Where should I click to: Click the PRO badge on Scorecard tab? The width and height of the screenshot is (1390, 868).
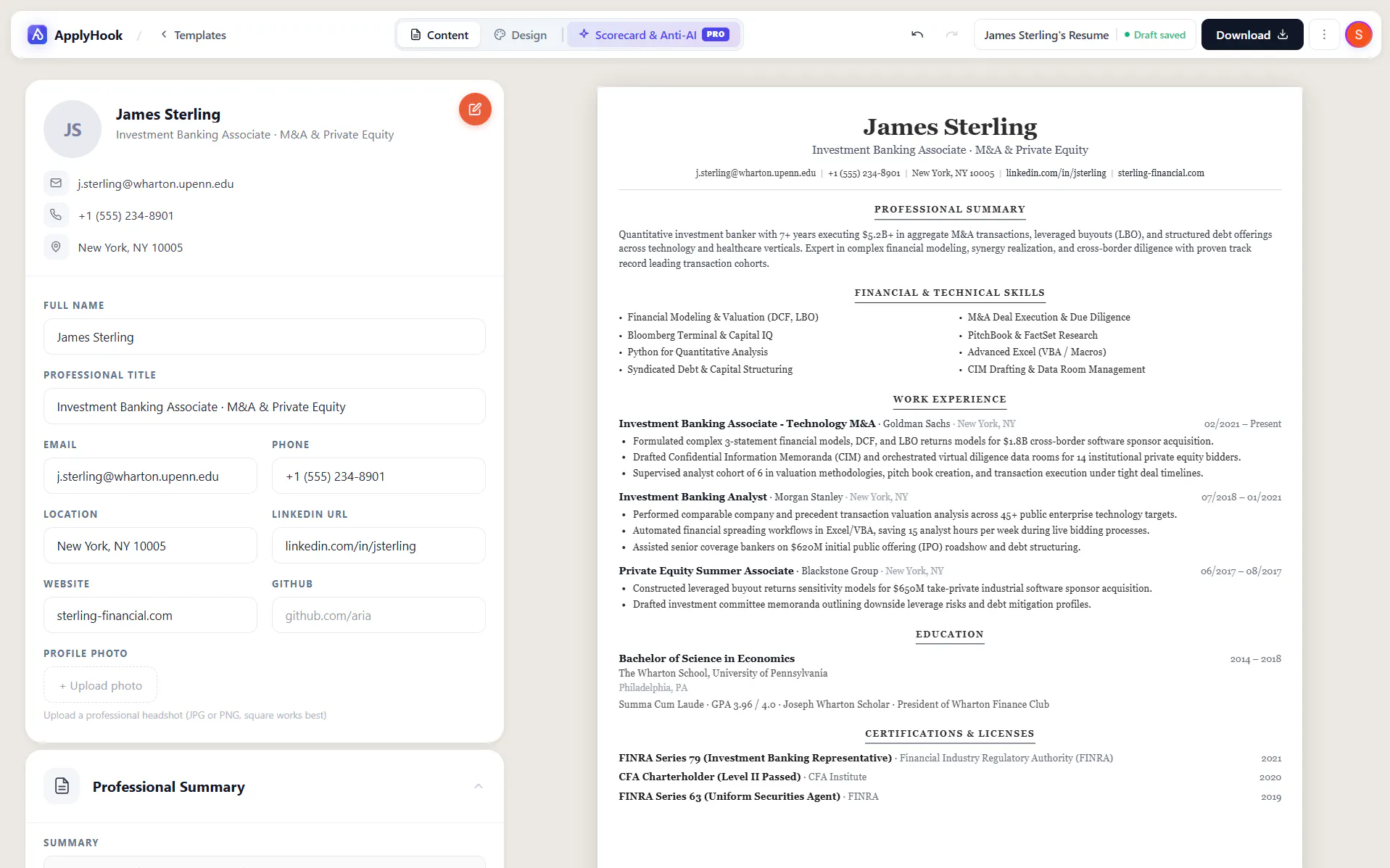click(716, 35)
